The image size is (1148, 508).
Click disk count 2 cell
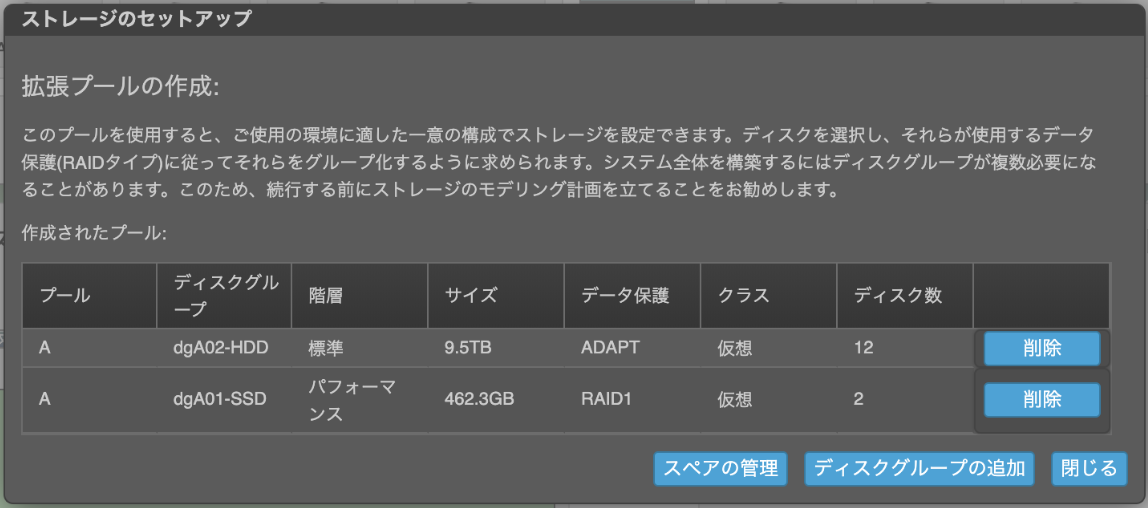pyautogui.click(x=904, y=400)
